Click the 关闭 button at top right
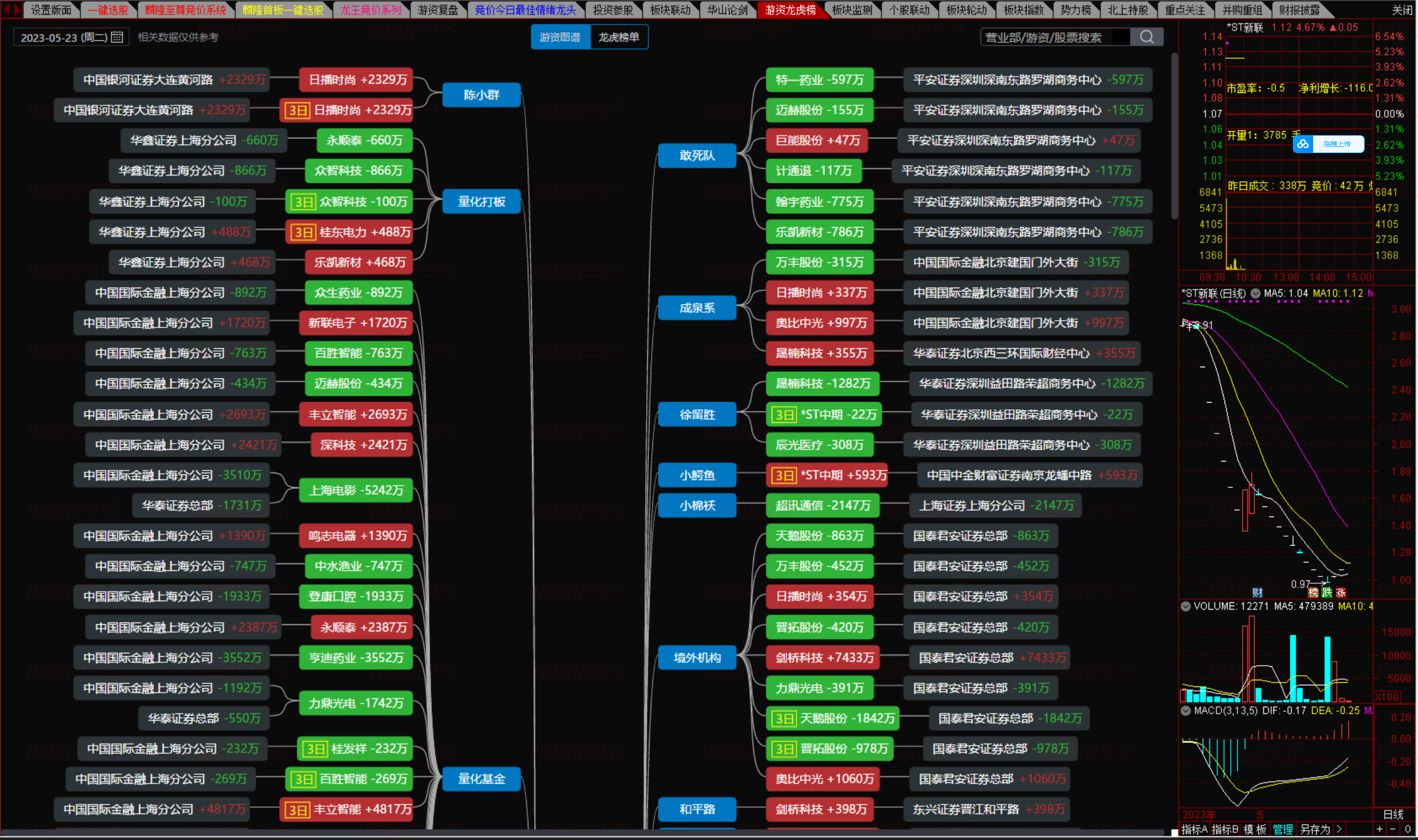This screenshot has width=1418, height=840. [x=1402, y=10]
